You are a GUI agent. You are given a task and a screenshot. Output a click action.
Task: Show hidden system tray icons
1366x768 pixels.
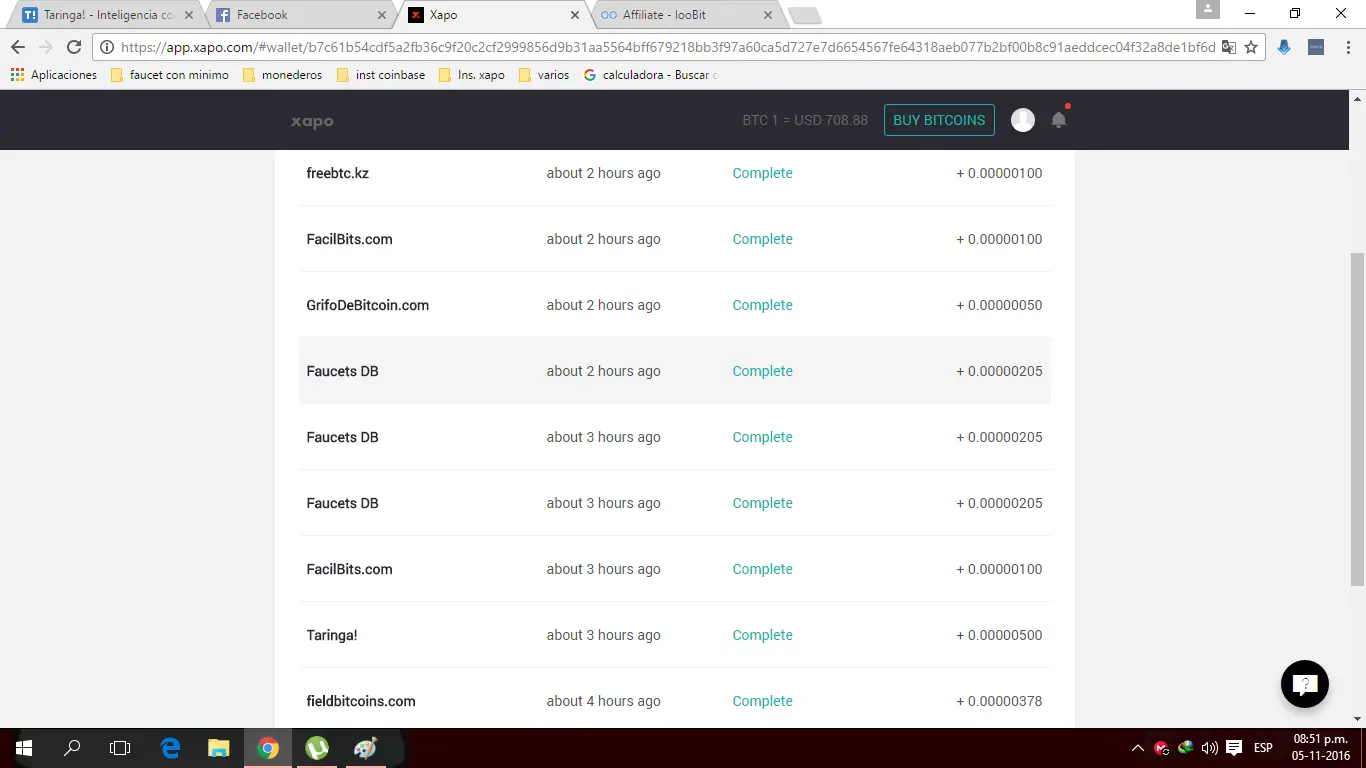click(1138, 748)
